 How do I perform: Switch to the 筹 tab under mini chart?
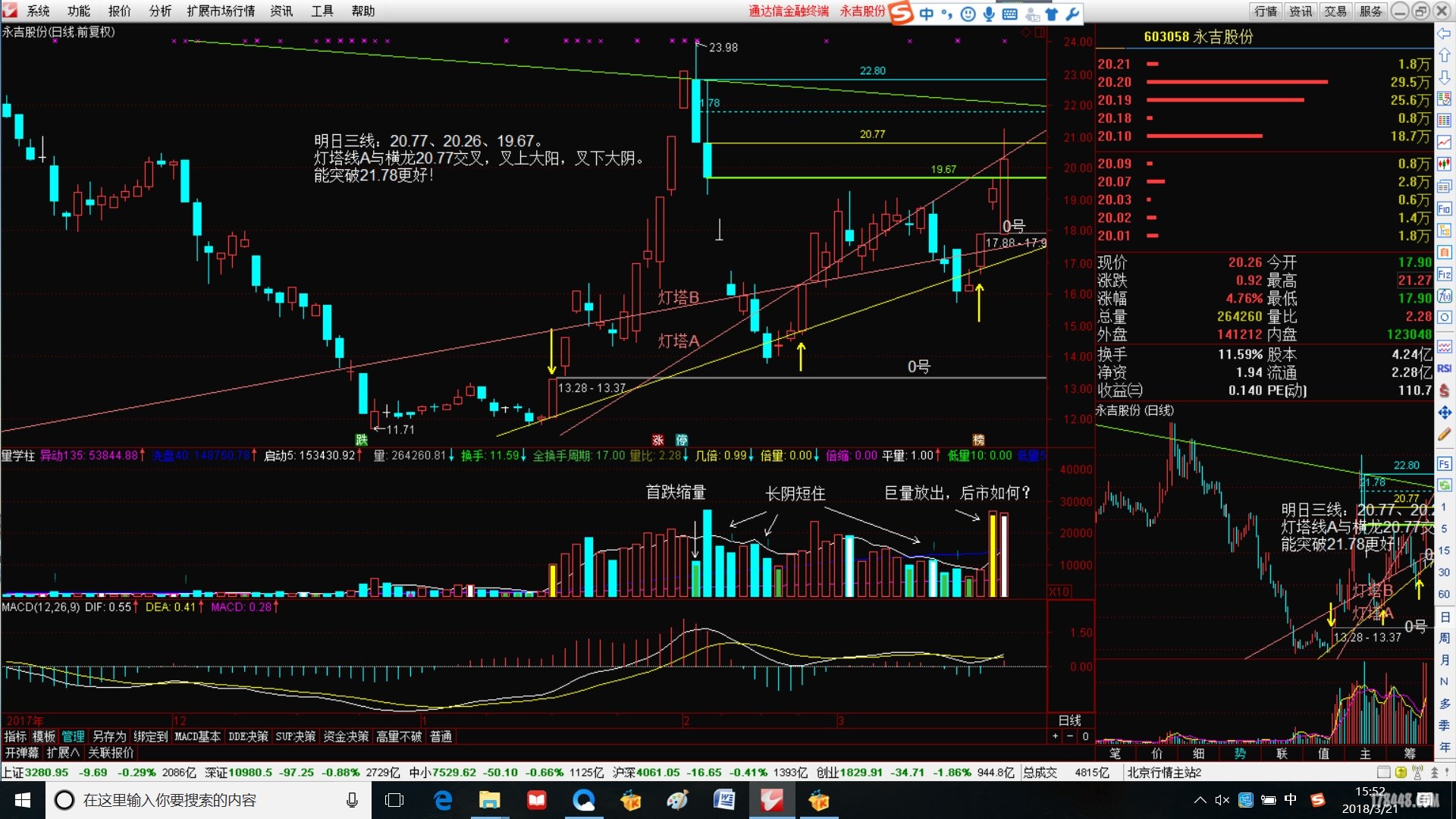pos(1410,753)
